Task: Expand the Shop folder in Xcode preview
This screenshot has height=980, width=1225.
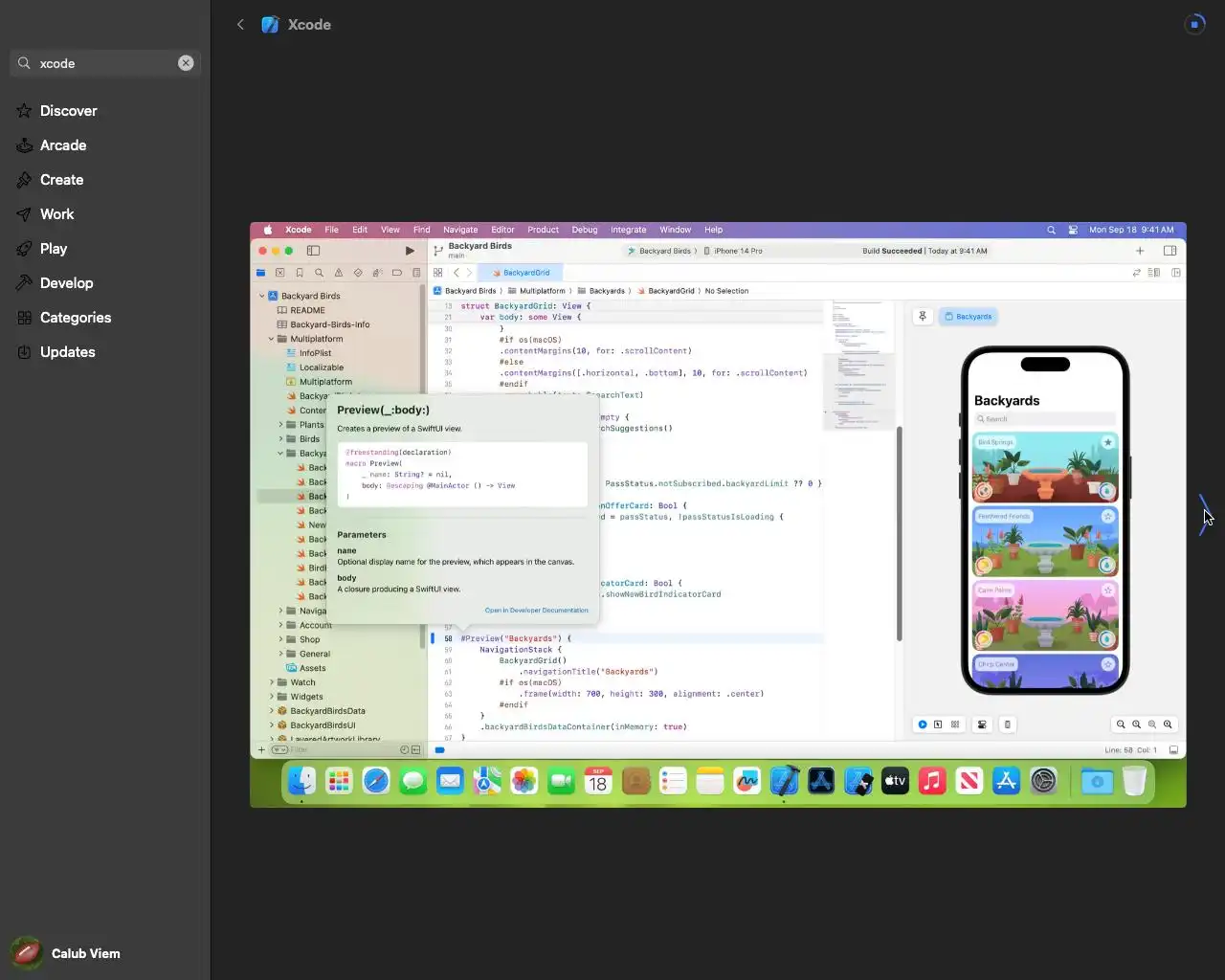Action: [x=280, y=639]
